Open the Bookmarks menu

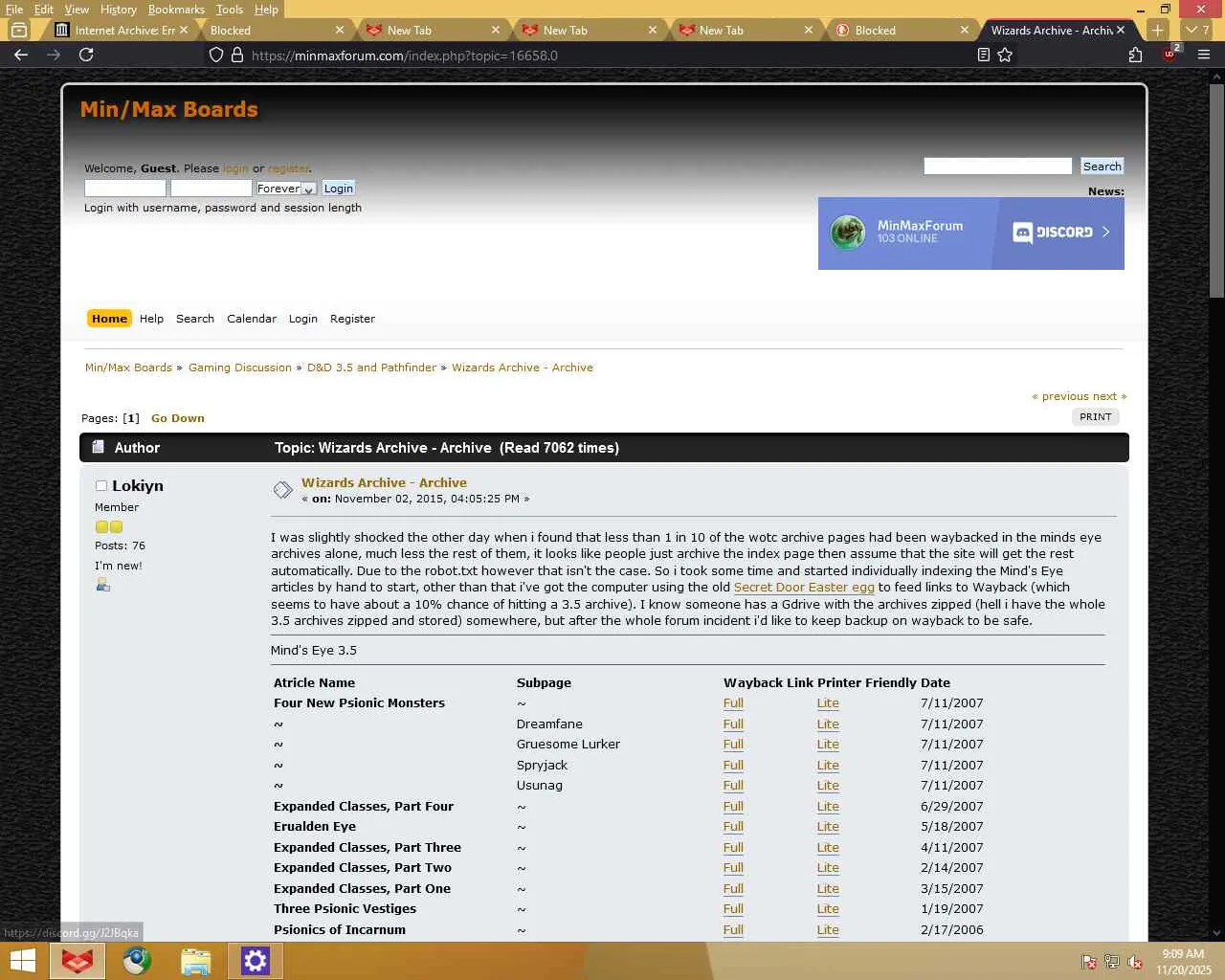[176, 9]
